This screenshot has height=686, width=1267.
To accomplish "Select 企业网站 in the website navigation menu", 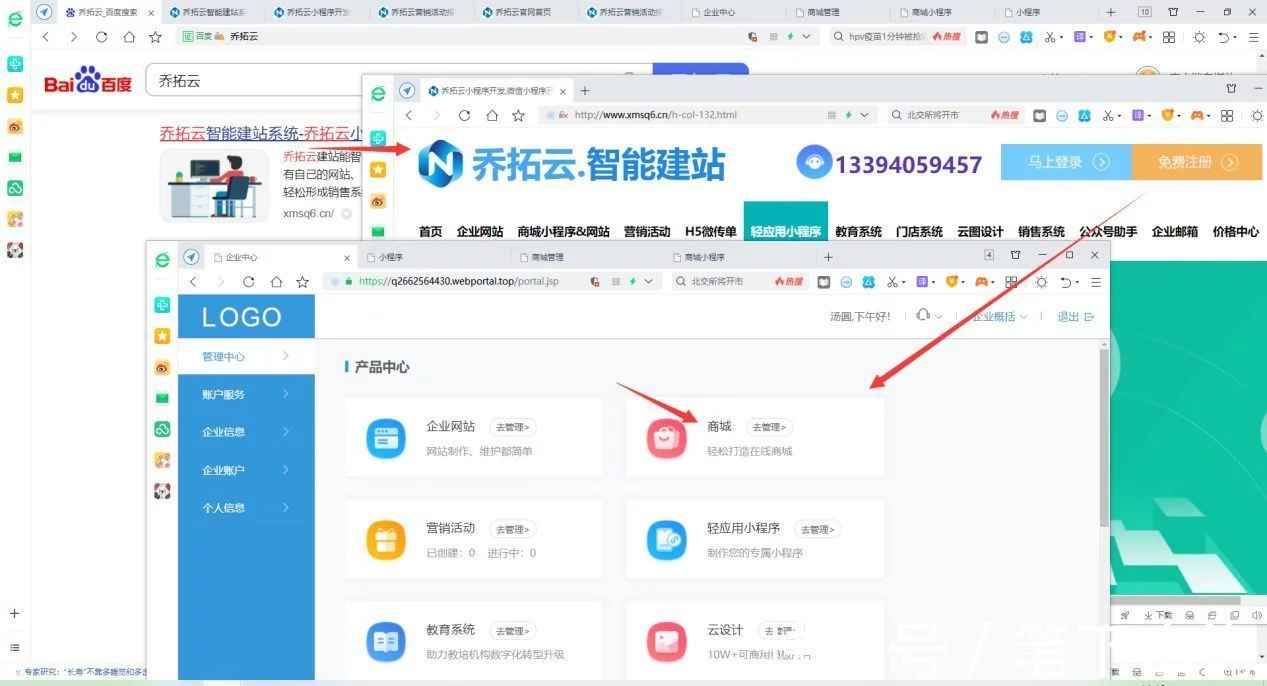I will click(x=480, y=232).
